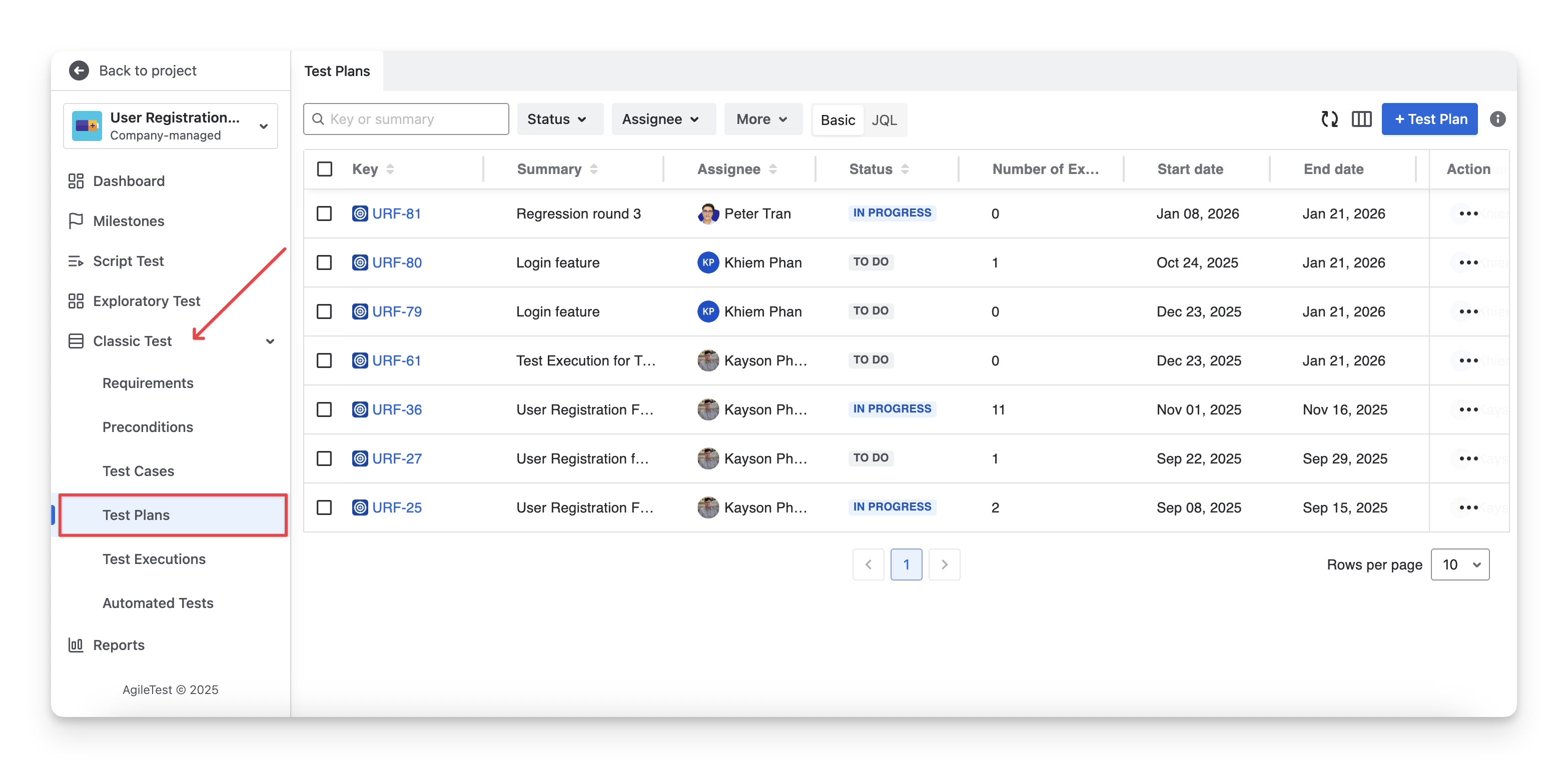Open Test Executions in sidebar

pos(154,559)
